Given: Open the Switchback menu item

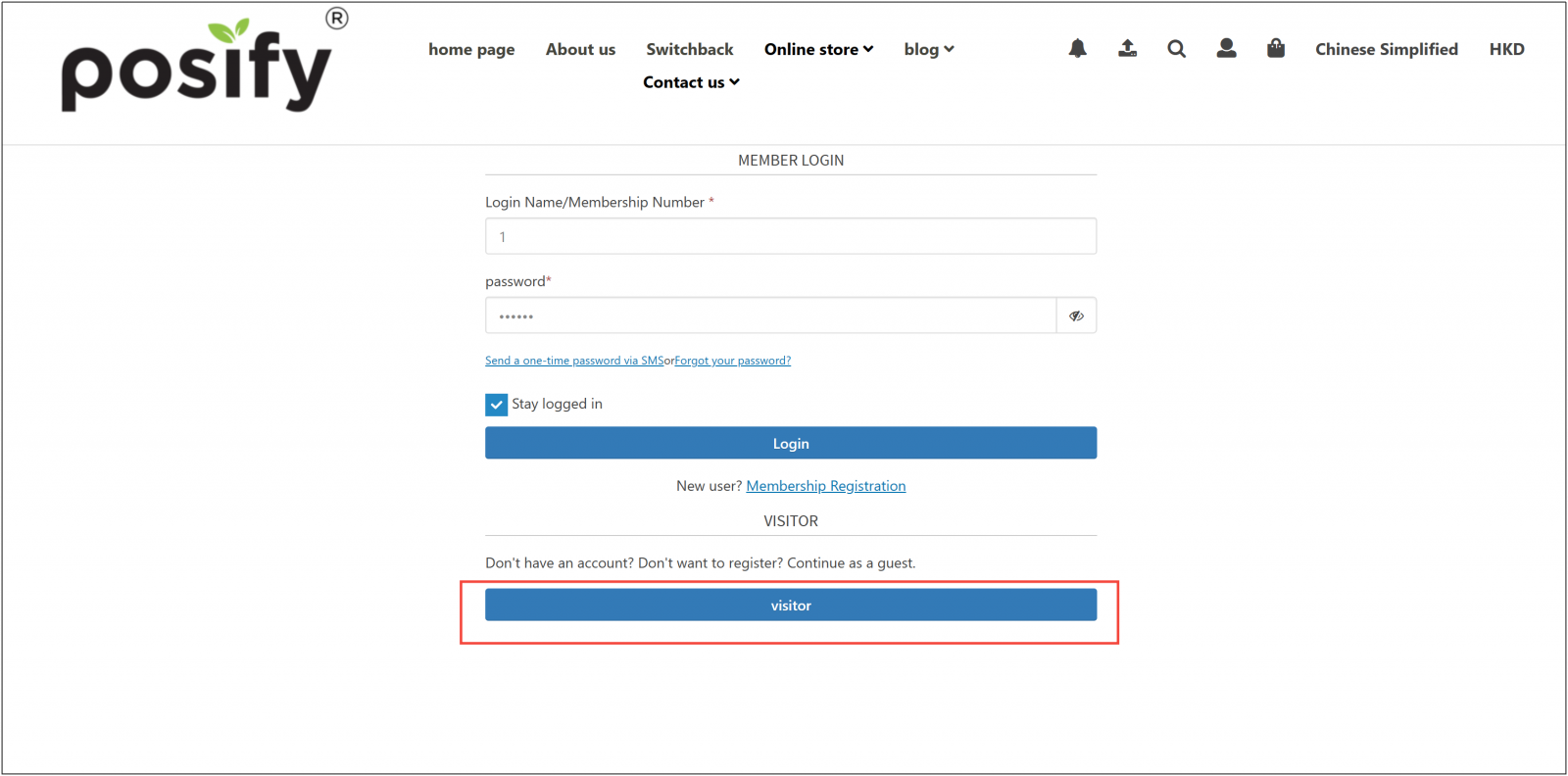Looking at the screenshot, I should [689, 49].
